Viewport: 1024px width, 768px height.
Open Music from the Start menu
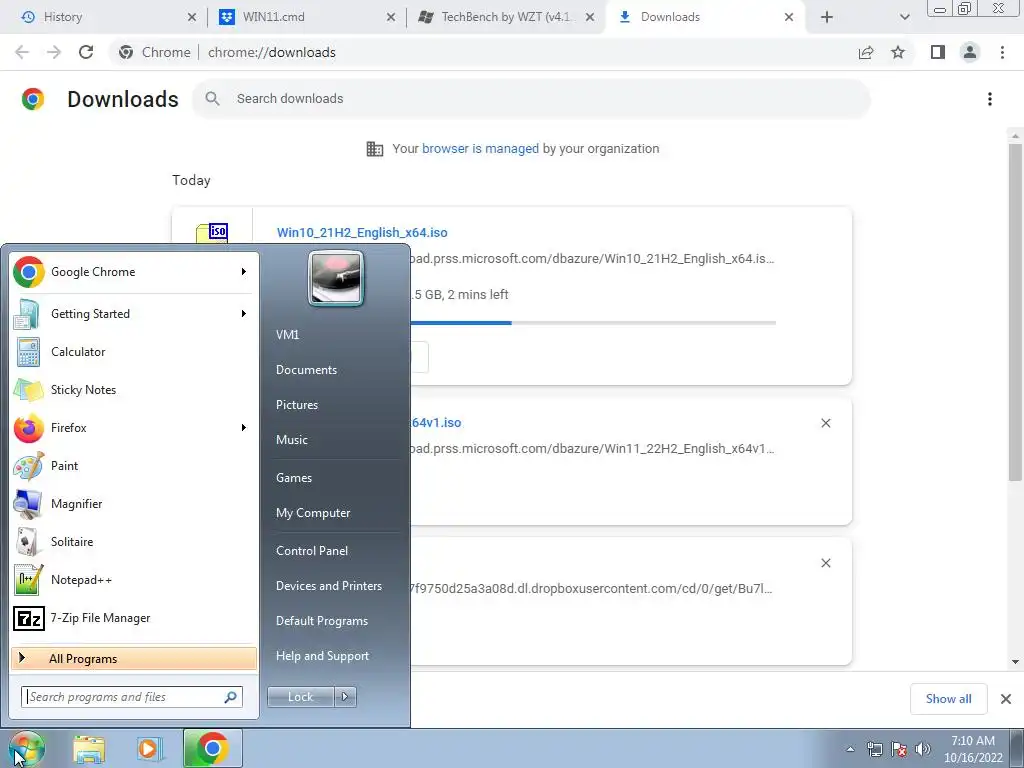point(292,440)
